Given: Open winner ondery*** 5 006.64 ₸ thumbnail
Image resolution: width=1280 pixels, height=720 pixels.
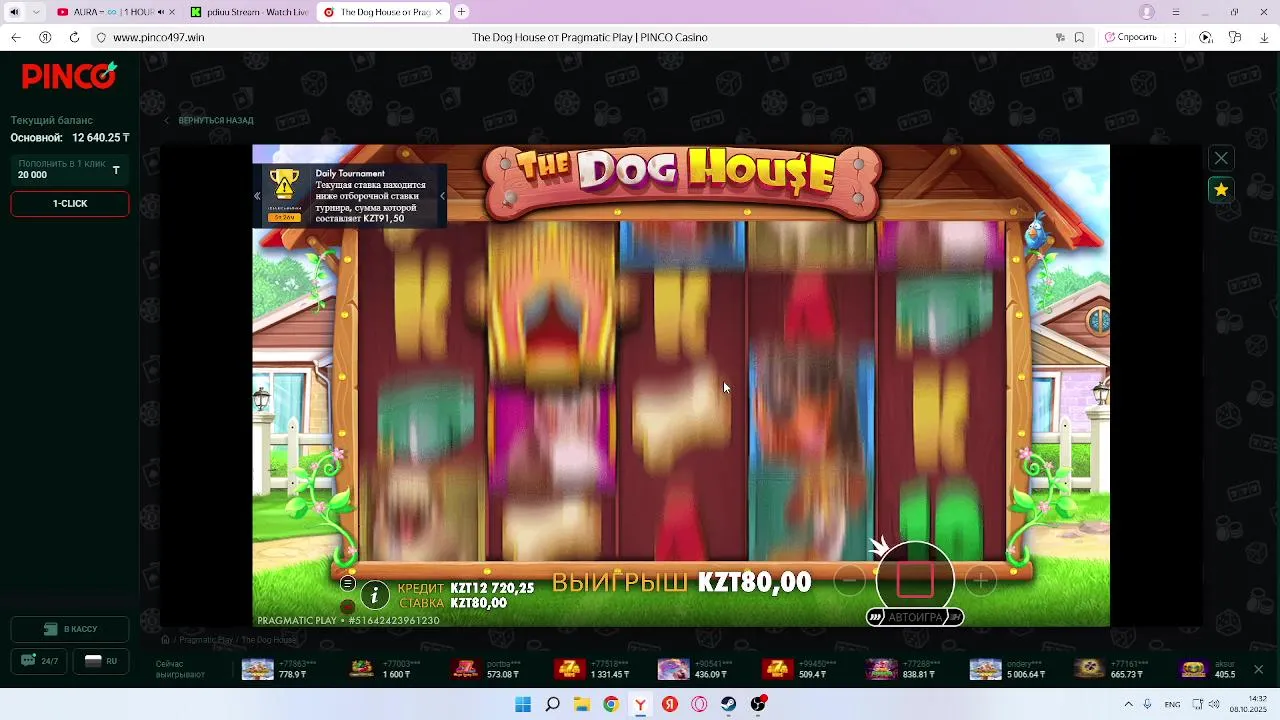Looking at the screenshot, I should click(x=986, y=669).
